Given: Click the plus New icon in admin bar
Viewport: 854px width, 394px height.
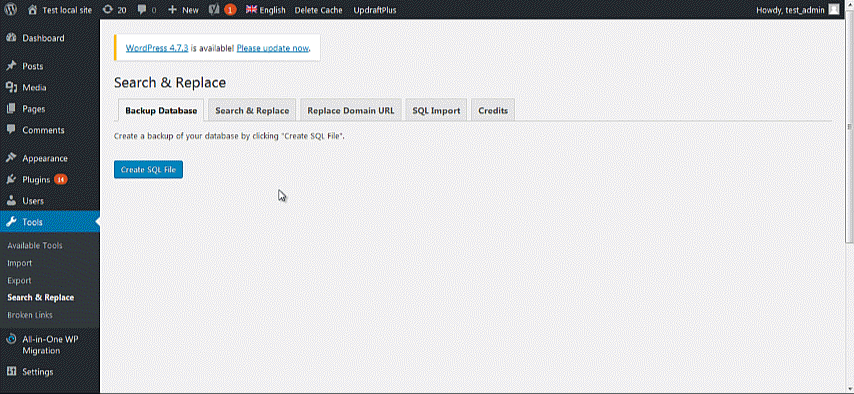Looking at the screenshot, I should click(172, 10).
